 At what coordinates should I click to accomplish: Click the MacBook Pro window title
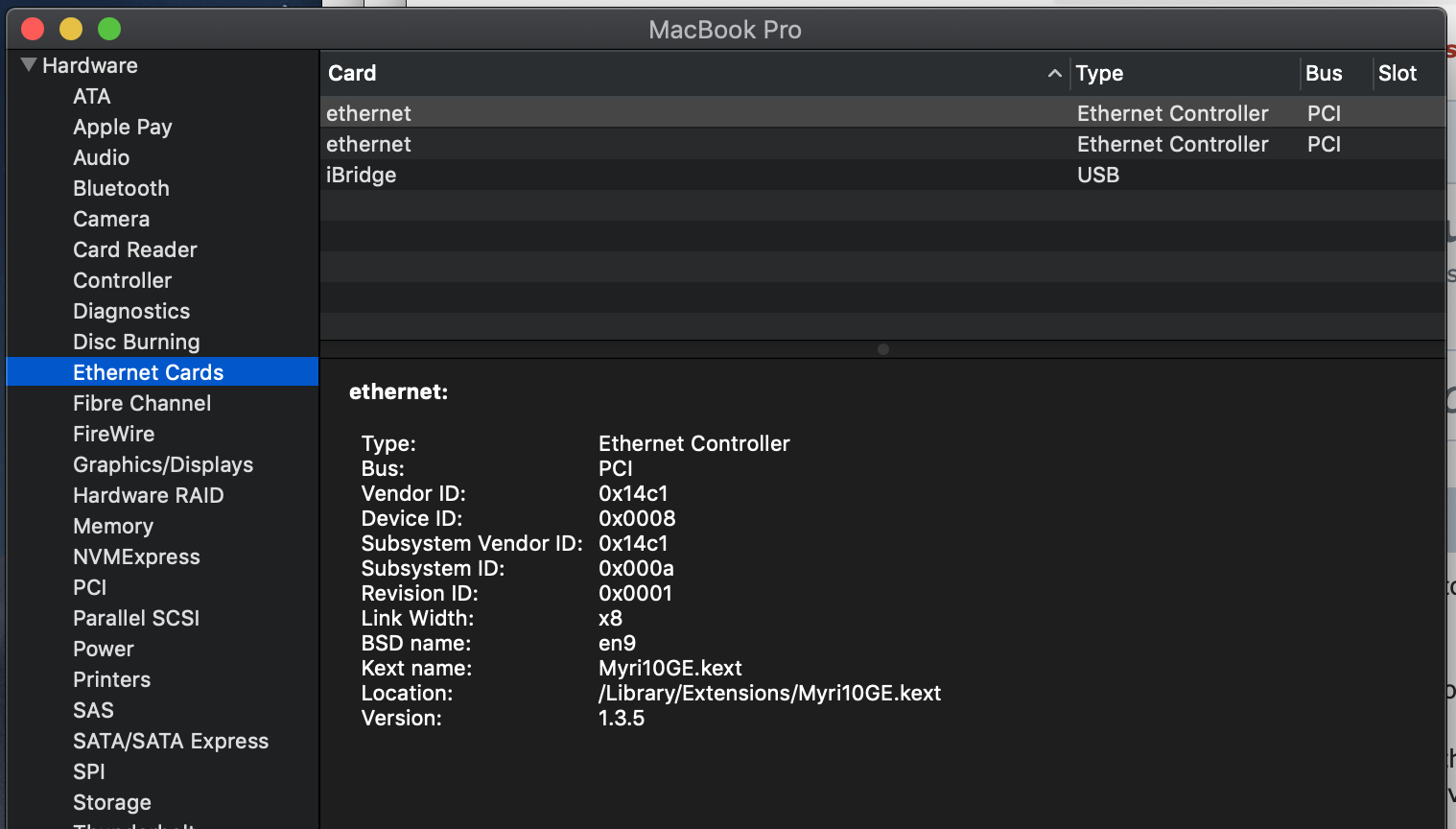tap(725, 30)
